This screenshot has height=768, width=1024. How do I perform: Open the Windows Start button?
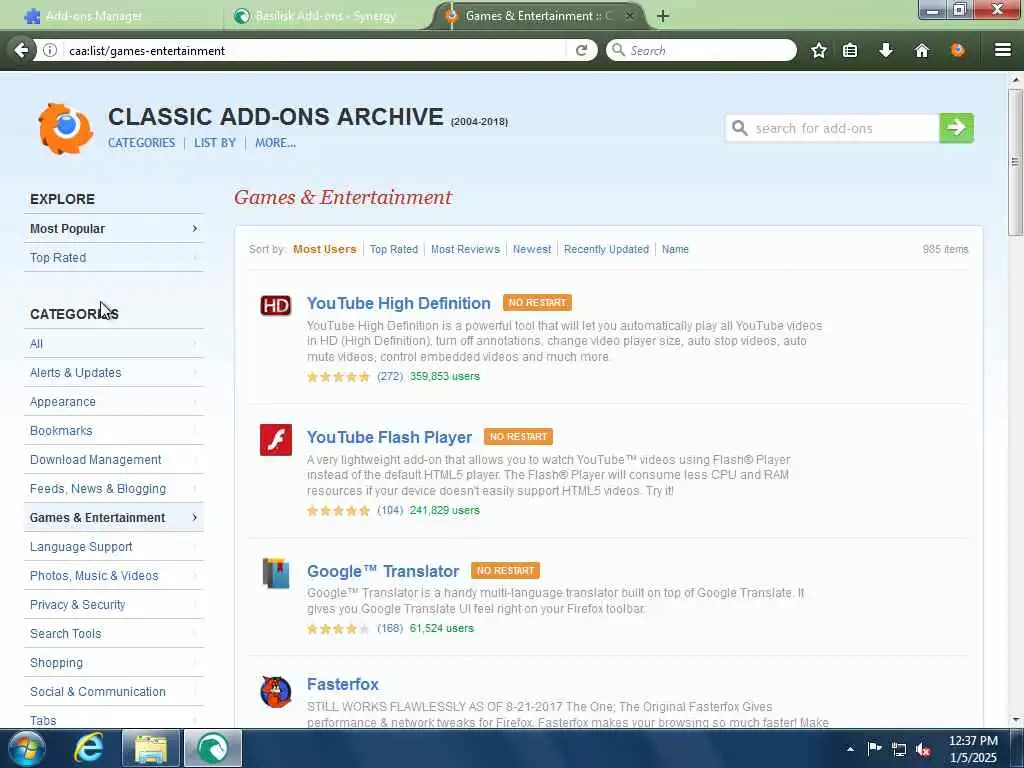click(x=27, y=748)
